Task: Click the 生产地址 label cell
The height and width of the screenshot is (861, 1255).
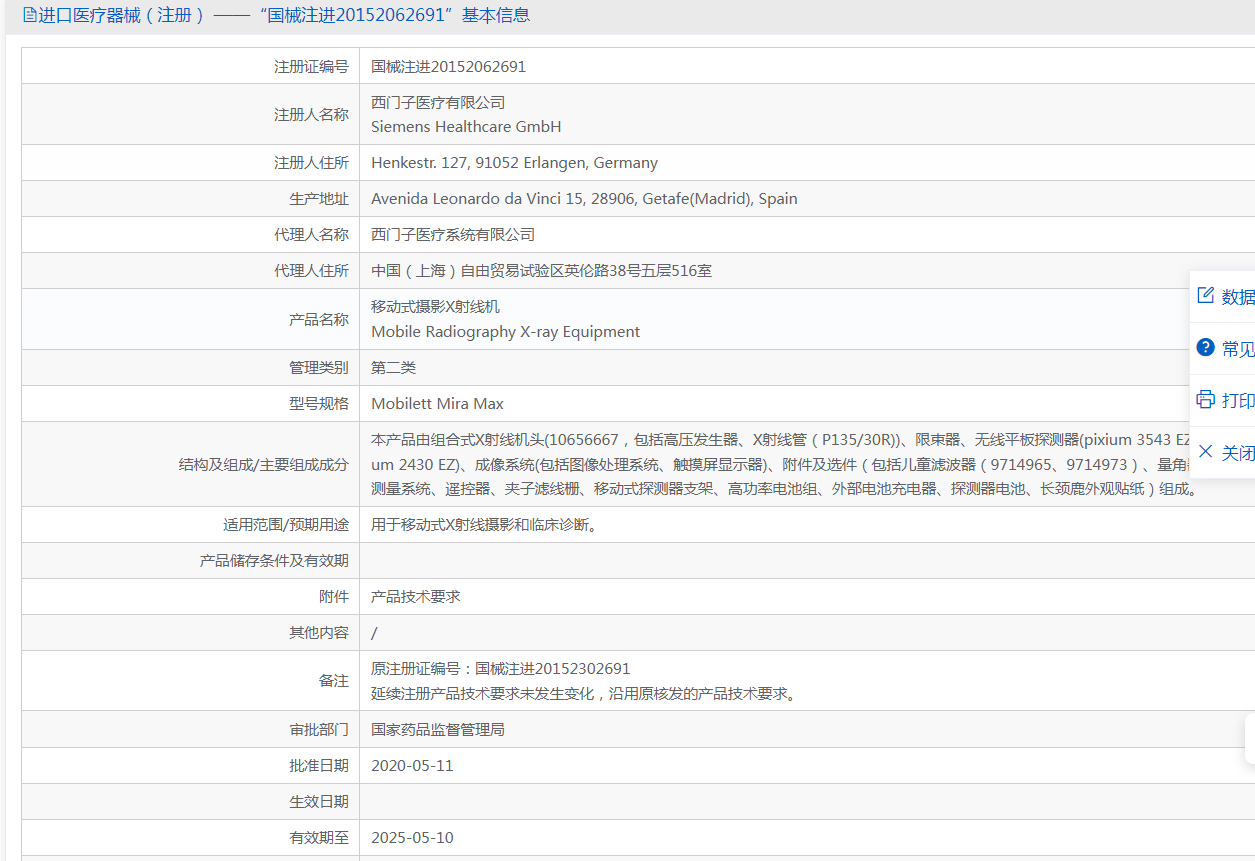Action: [191, 199]
